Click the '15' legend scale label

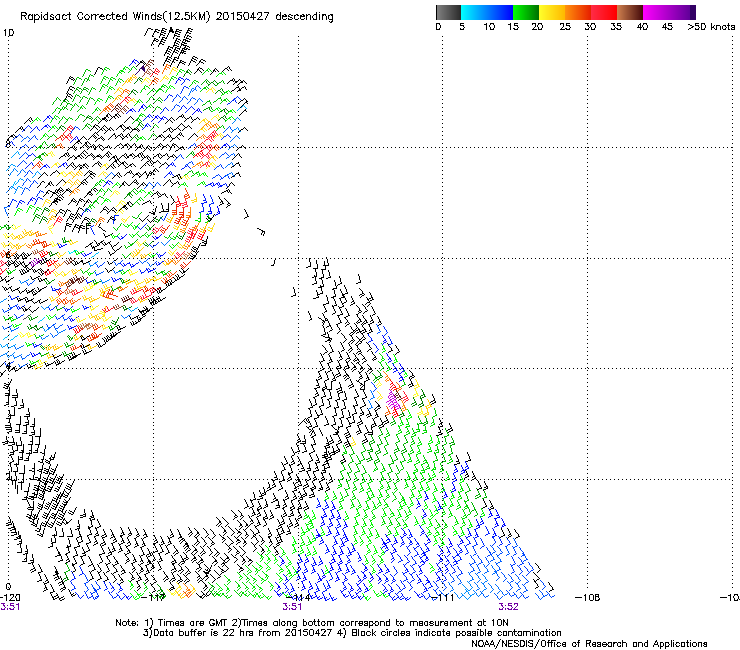pos(513,27)
